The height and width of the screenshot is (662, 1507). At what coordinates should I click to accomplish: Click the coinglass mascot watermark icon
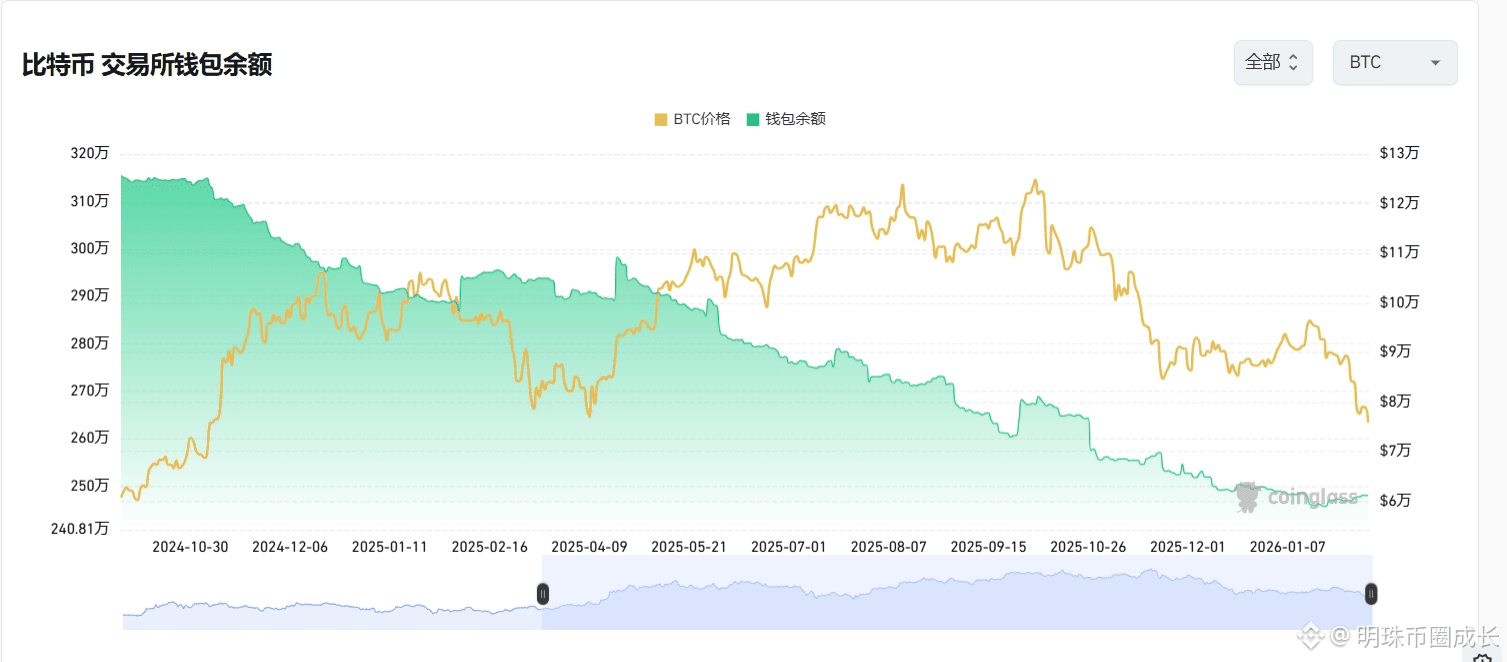pos(1247,497)
